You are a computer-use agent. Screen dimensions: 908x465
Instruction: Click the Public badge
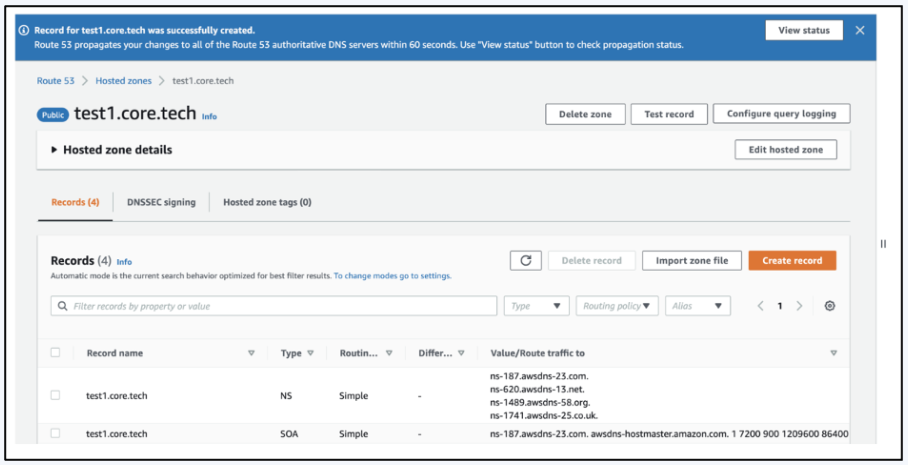[x=53, y=115]
